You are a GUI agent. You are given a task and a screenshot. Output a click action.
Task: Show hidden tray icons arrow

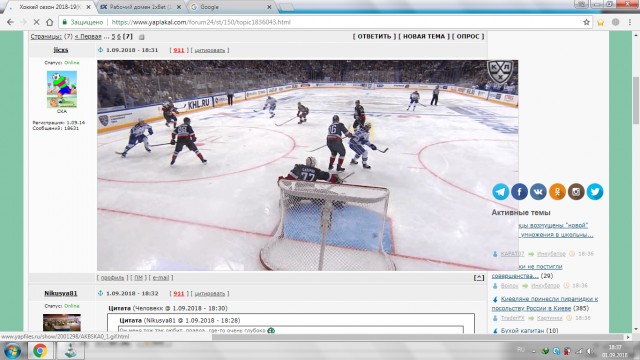533,351
